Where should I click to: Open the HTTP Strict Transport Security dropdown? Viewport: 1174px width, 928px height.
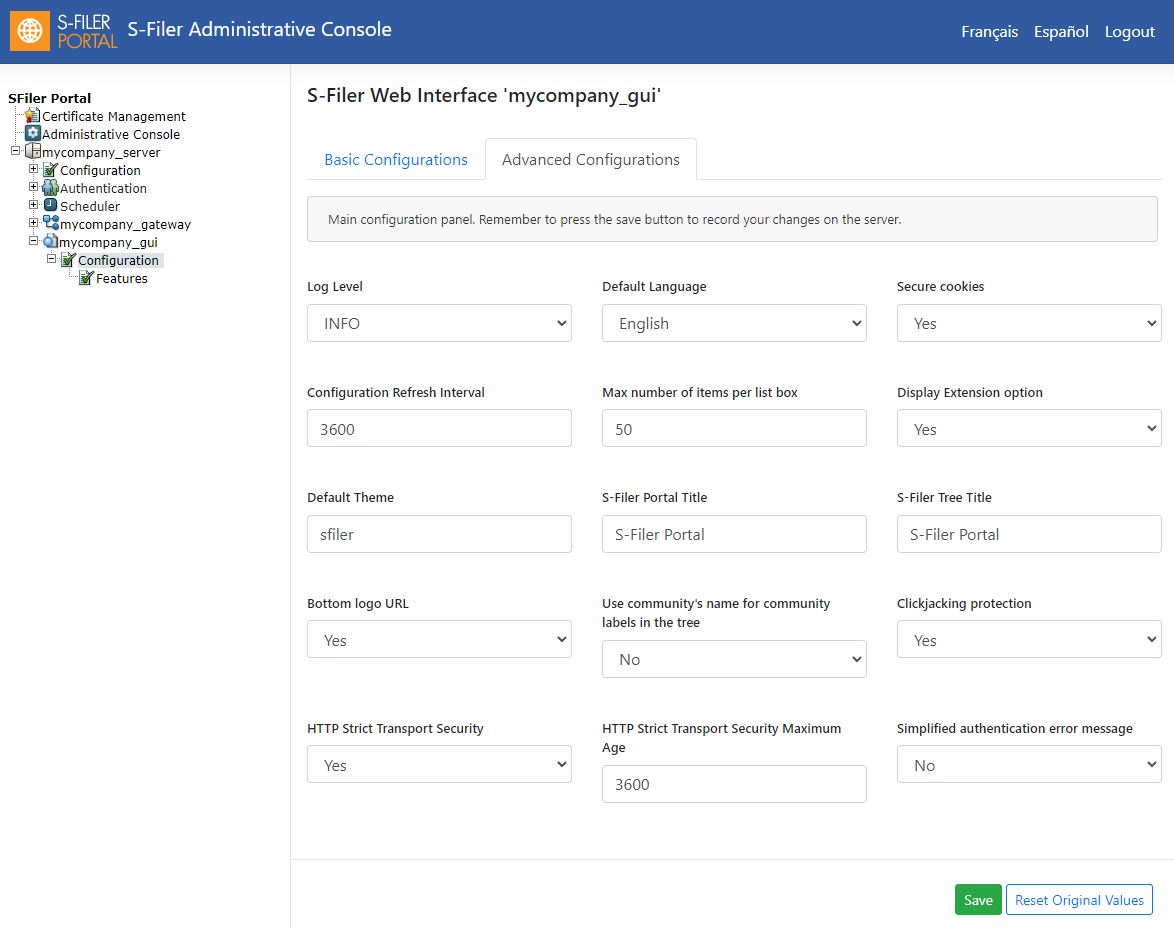click(439, 764)
